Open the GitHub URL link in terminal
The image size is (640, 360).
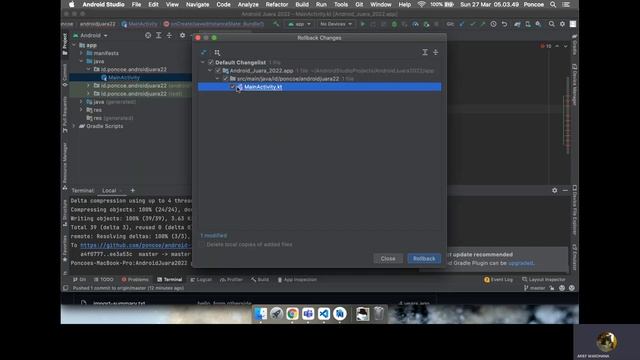coord(136,245)
